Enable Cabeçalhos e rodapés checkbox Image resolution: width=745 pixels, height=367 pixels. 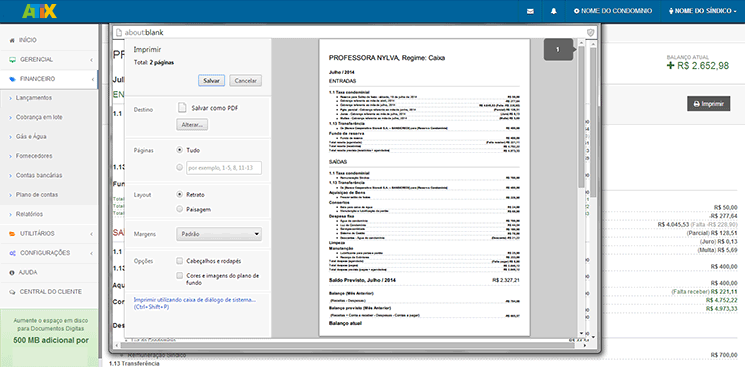pos(180,261)
